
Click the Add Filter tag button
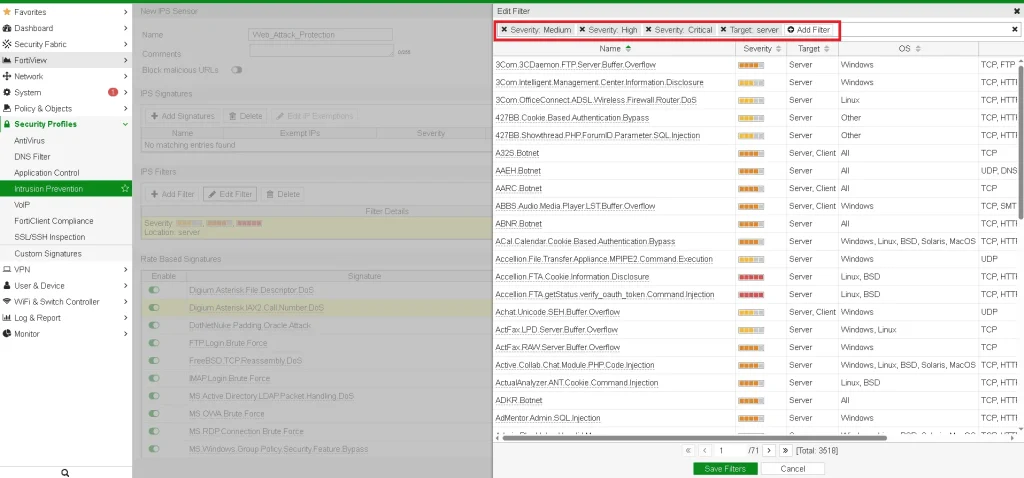[x=808, y=30]
